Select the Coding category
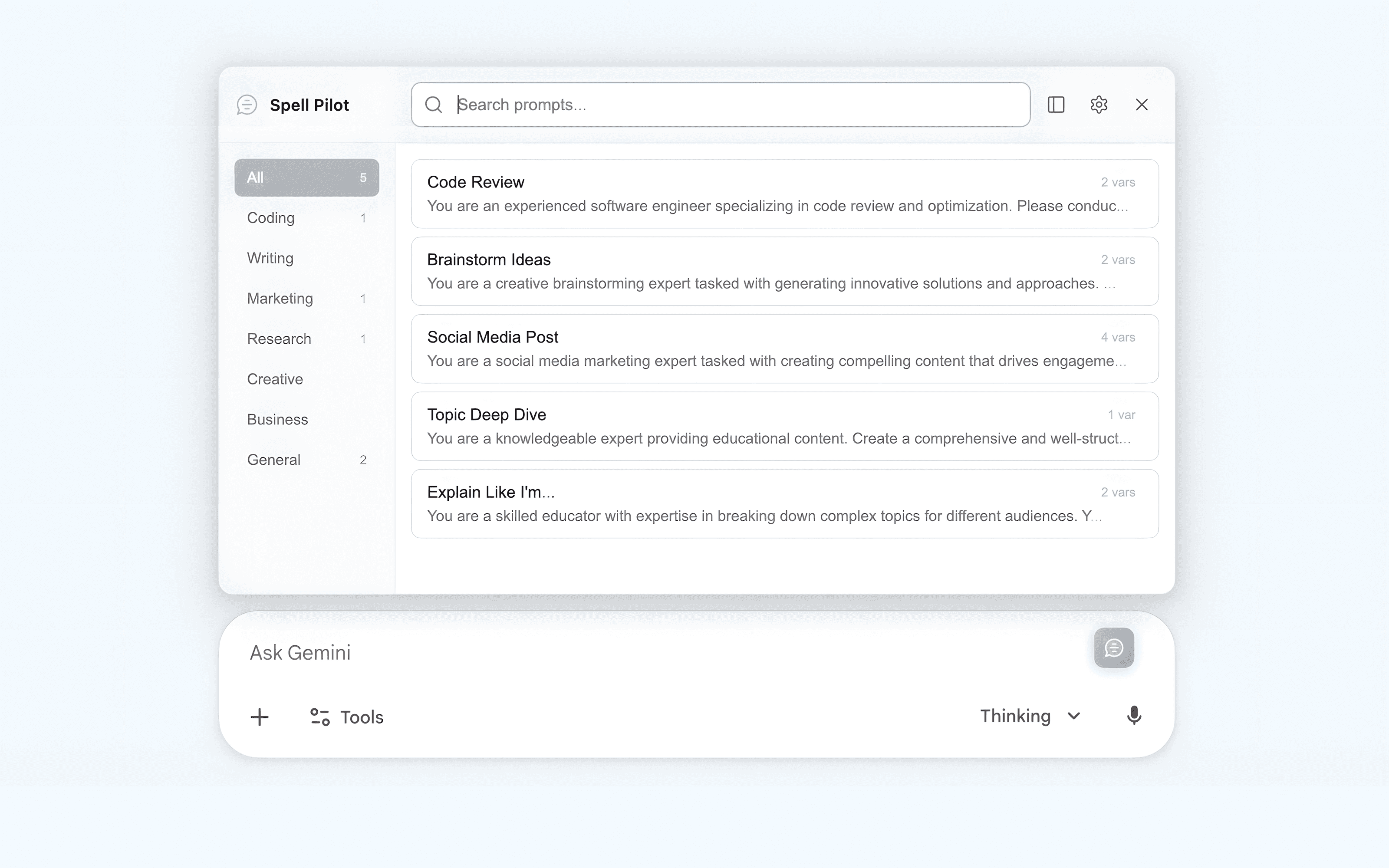Image resolution: width=1389 pixels, height=868 pixels. pos(306,218)
